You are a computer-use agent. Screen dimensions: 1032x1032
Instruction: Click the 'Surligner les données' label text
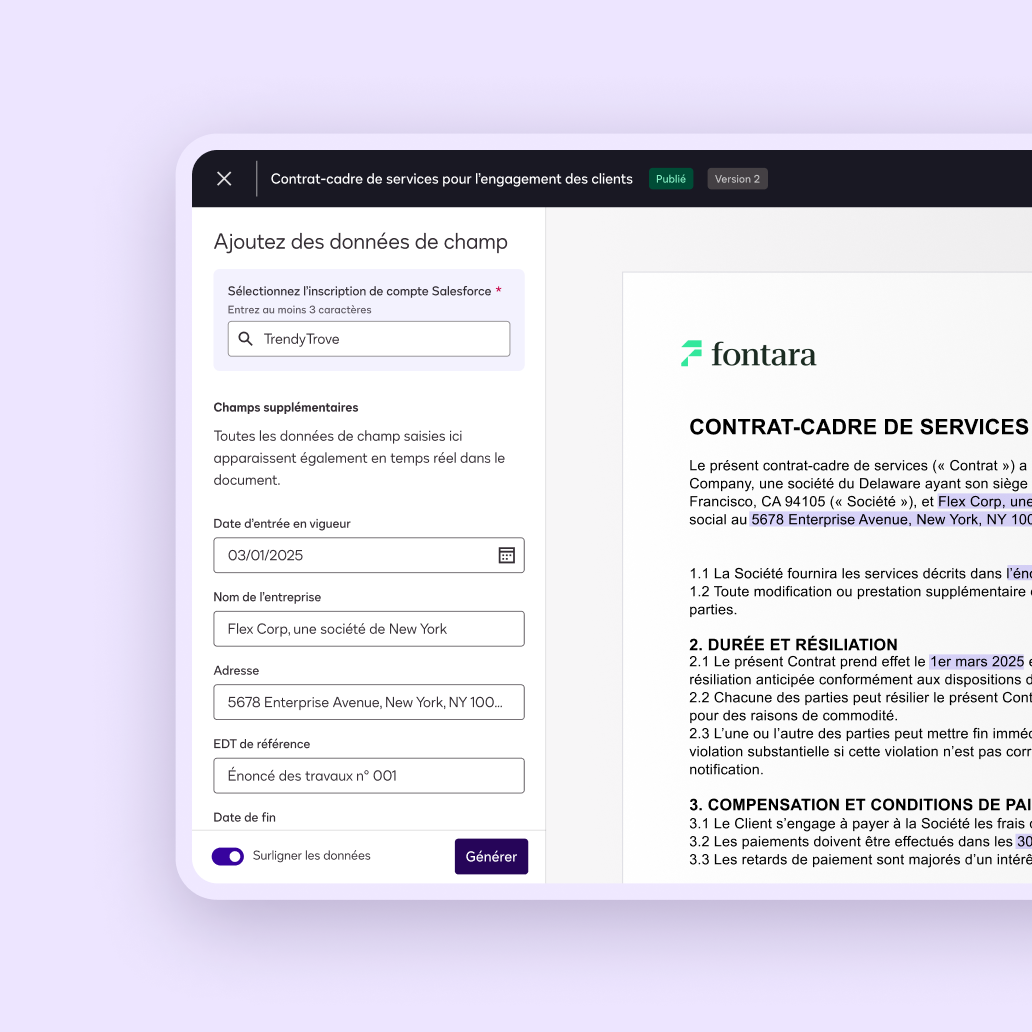[x=311, y=856]
